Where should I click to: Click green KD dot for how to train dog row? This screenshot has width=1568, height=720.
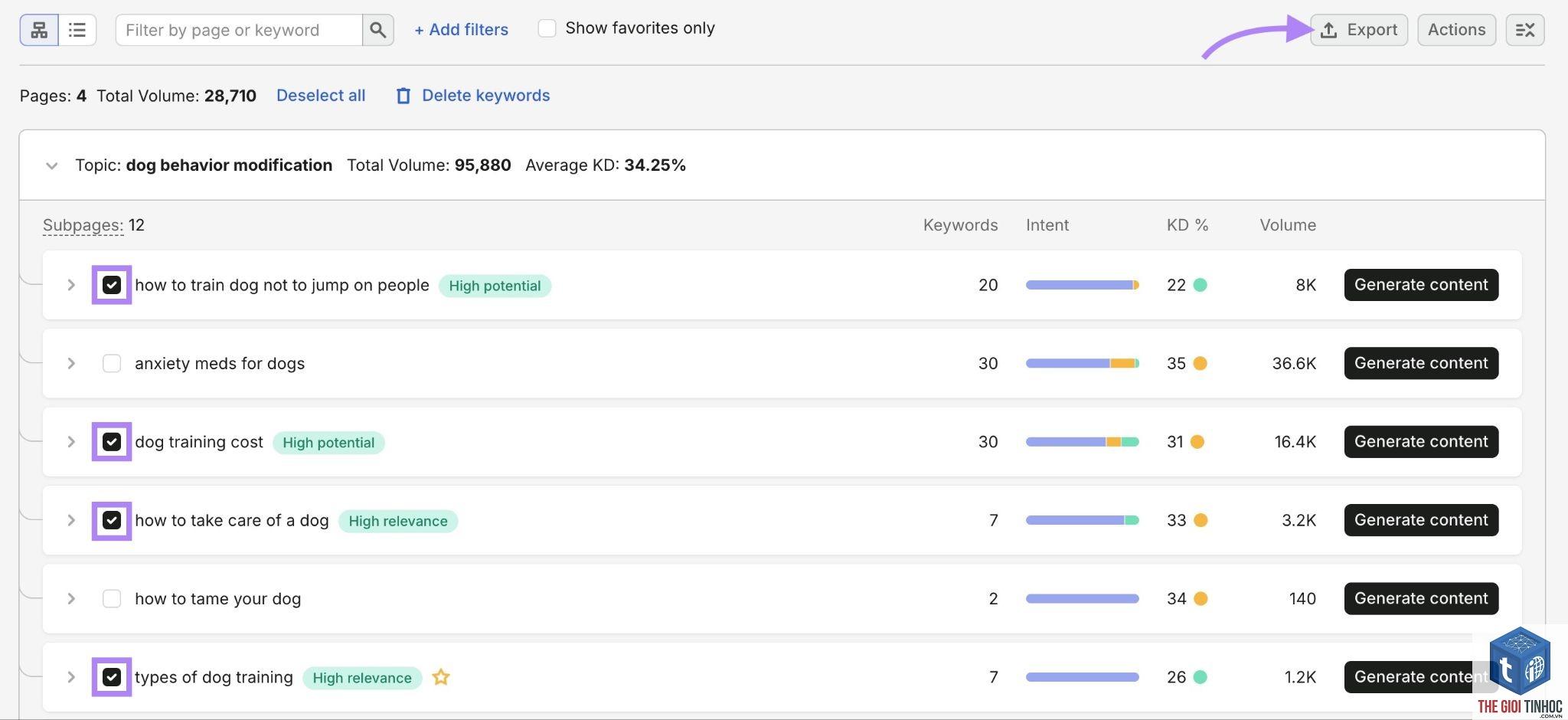pos(1200,285)
